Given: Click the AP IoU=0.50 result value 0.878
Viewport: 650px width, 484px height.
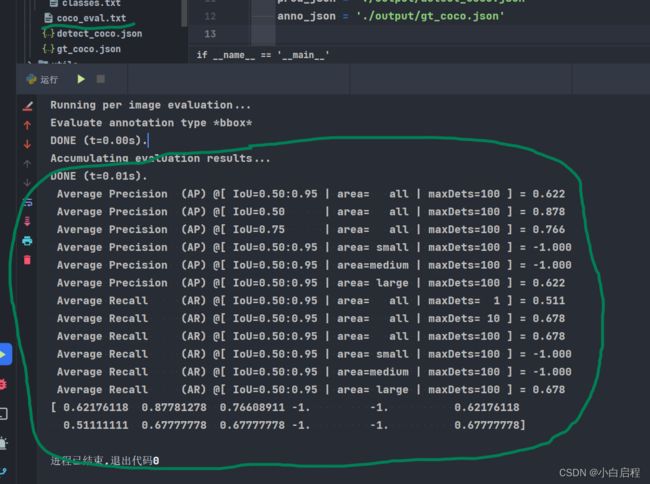Looking at the screenshot, I should 548,212.
